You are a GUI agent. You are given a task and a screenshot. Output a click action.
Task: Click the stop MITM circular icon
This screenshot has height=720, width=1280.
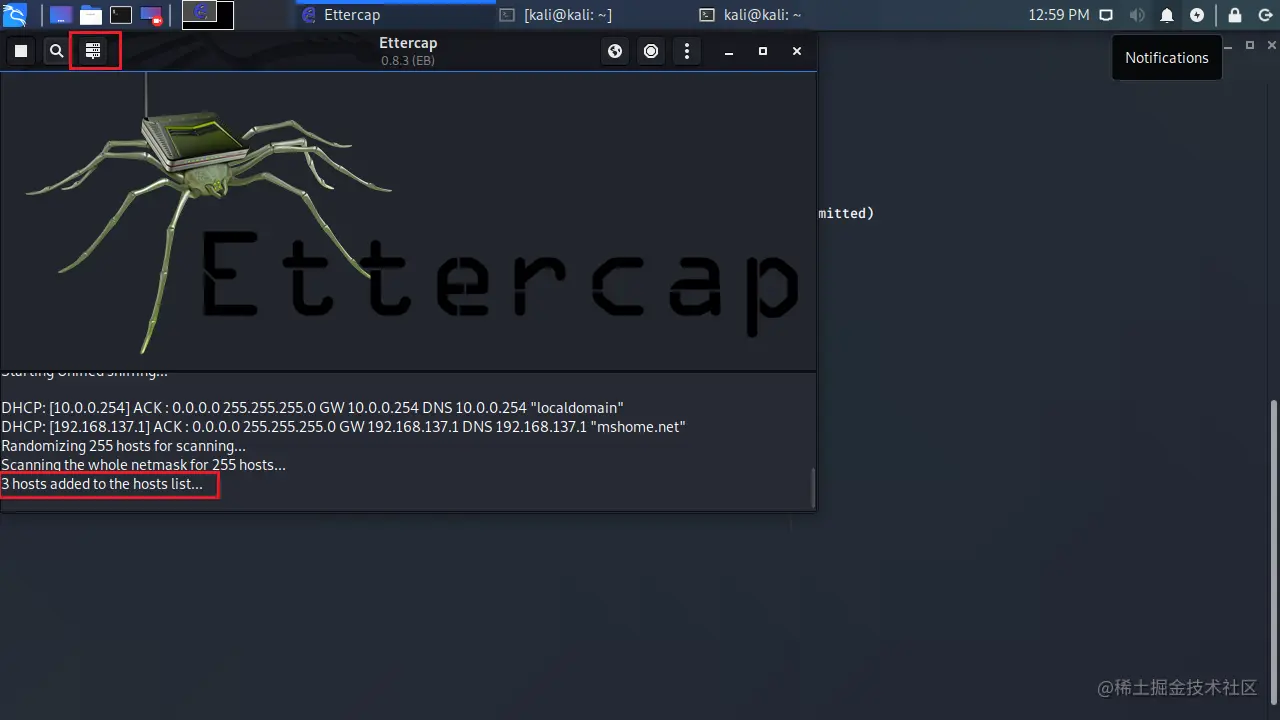click(651, 51)
